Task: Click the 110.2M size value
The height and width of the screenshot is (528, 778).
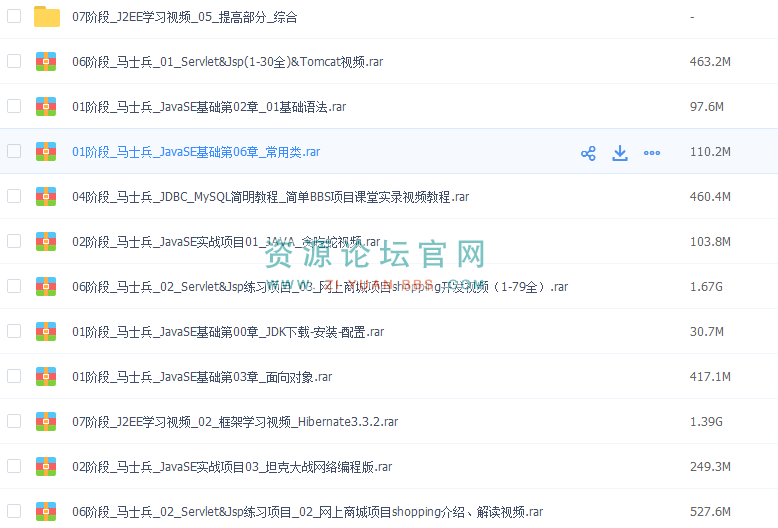Action: pos(710,152)
